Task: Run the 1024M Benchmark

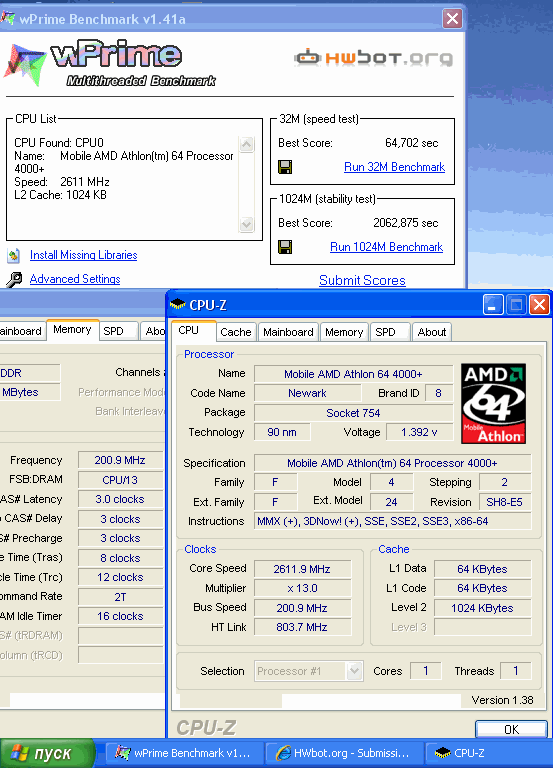Action: [386, 247]
